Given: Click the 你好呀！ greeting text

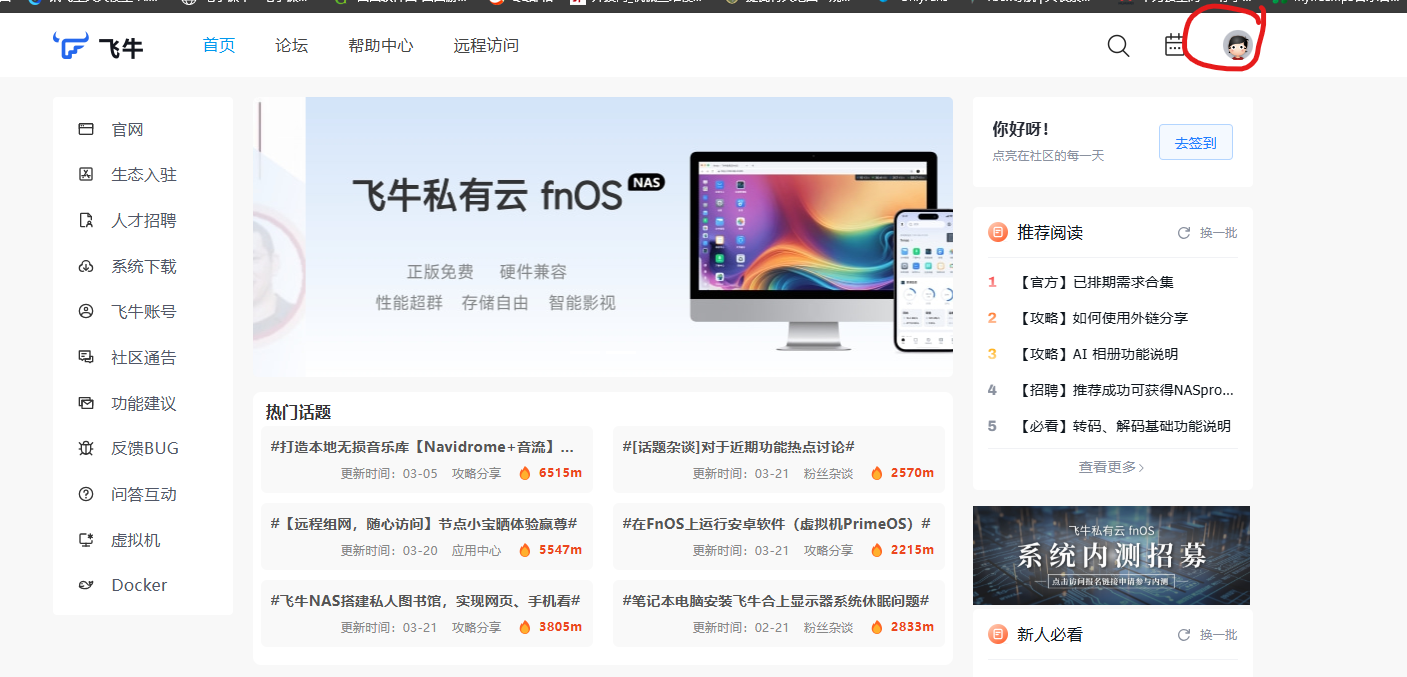Looking at the screenshot, I should pos(1021,129).
